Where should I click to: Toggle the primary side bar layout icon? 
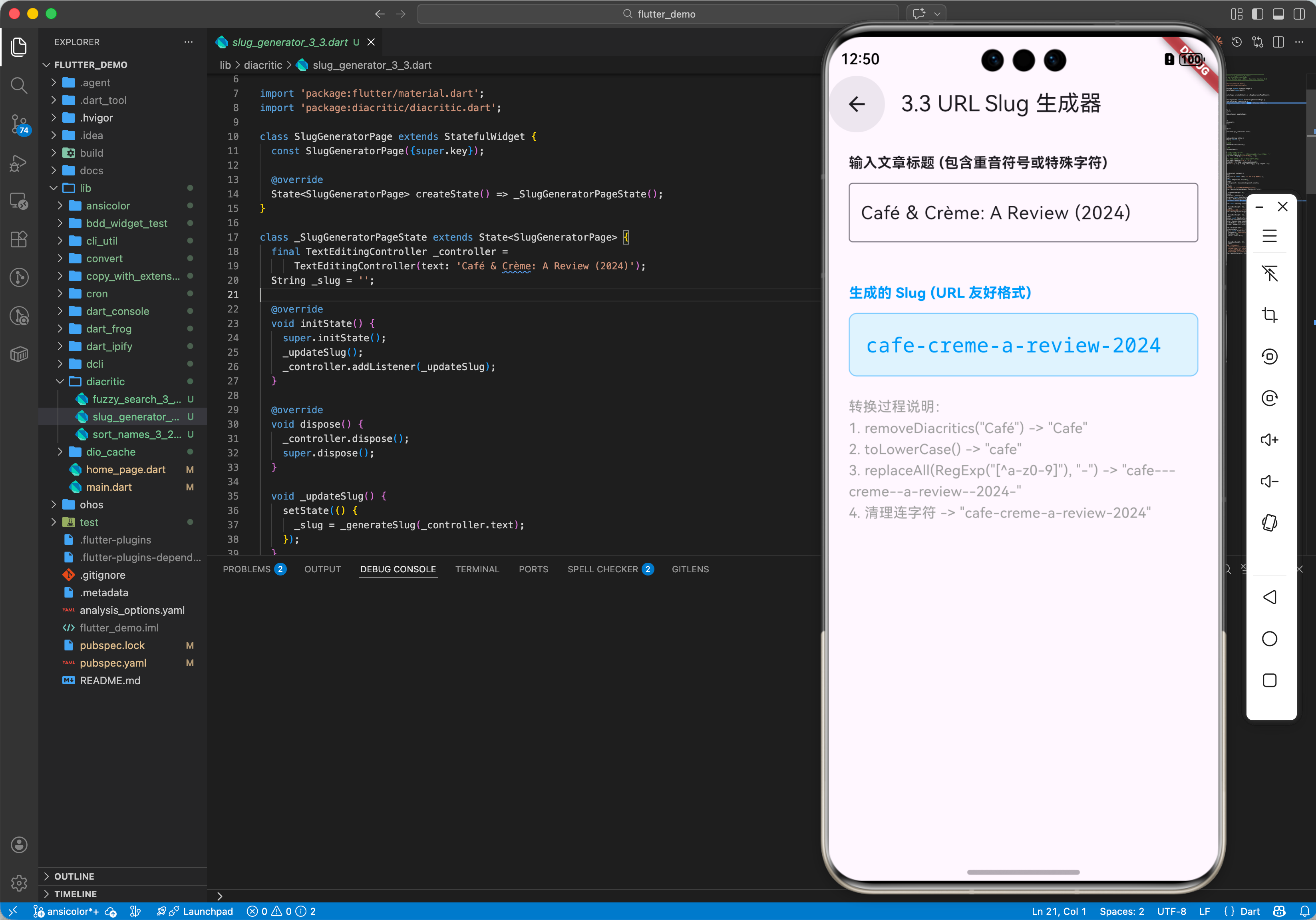click(1258, 14)
